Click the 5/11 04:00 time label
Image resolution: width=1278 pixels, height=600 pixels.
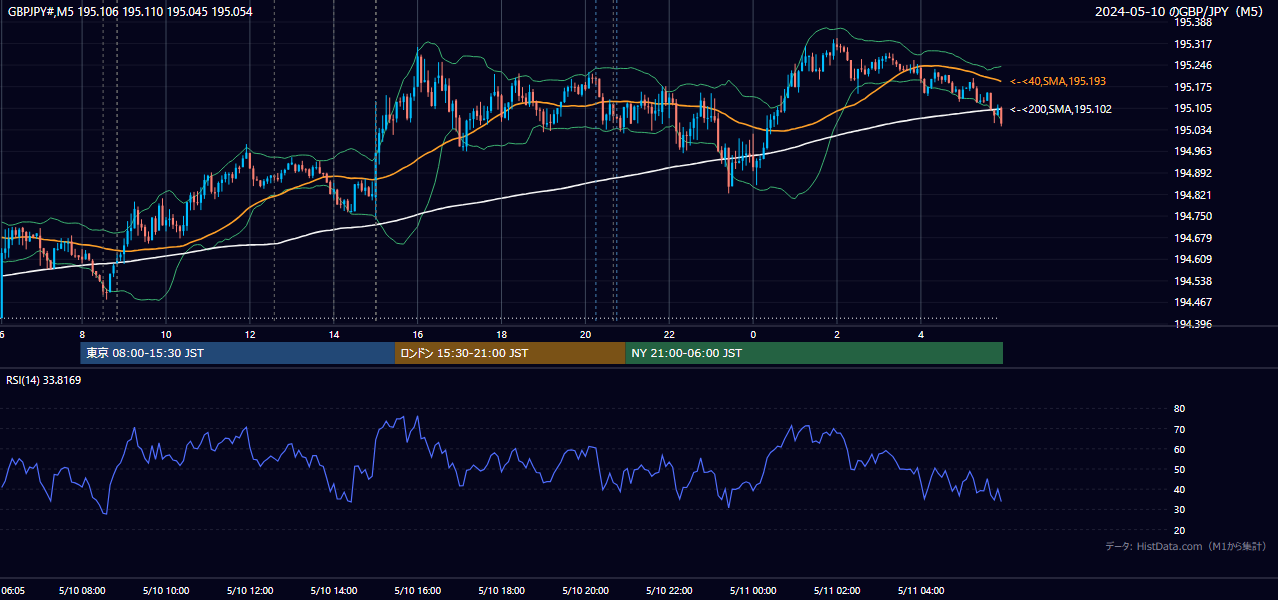tap(922, 591)
